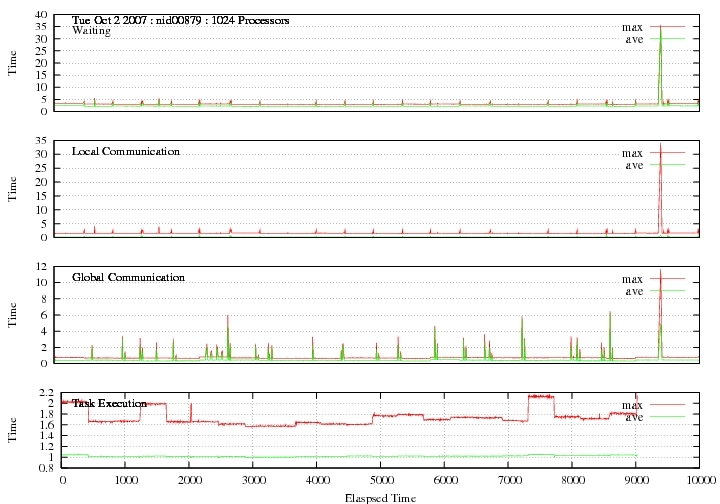Click x-axis tick label '4000'
The height and width of the screenshot is (504, 720).
(x=317, y=481)
